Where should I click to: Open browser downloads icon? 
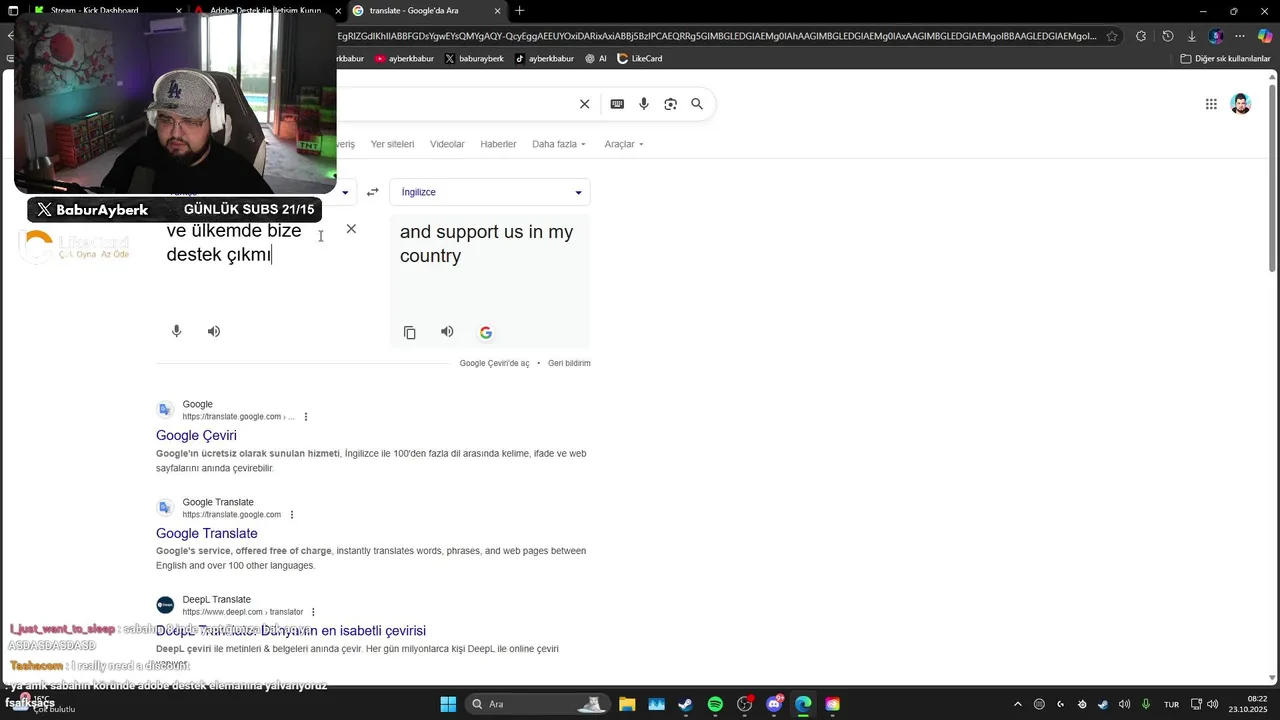1191,36
